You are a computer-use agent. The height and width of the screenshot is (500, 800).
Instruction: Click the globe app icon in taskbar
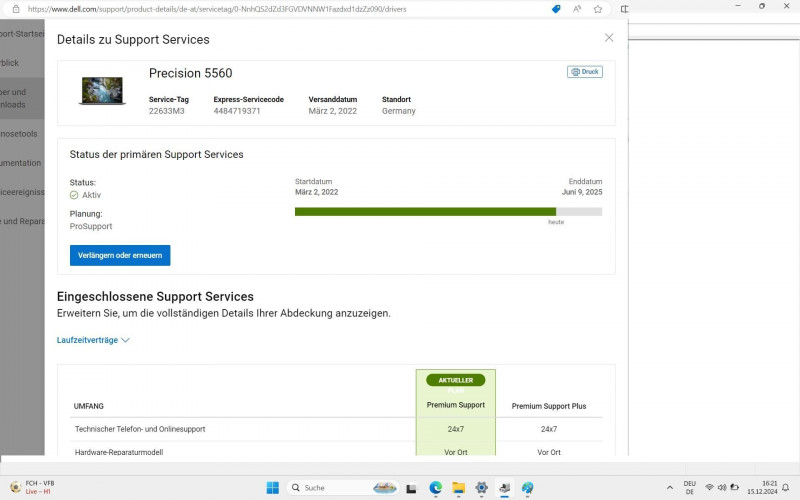point(528,488)
